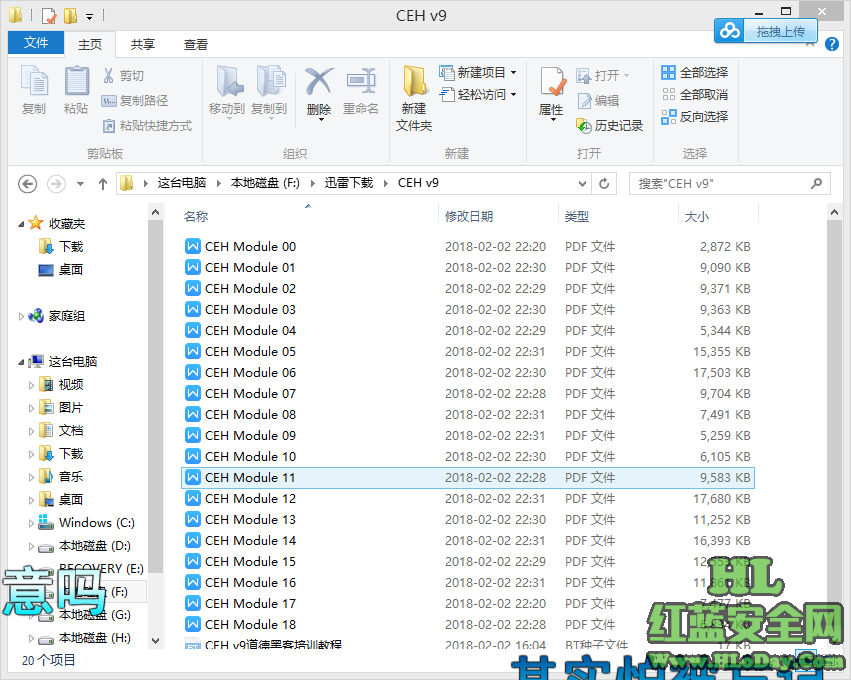Open the recent locations dropdown arrow
This screenshot has height=680, width=851.
(80, 184)
